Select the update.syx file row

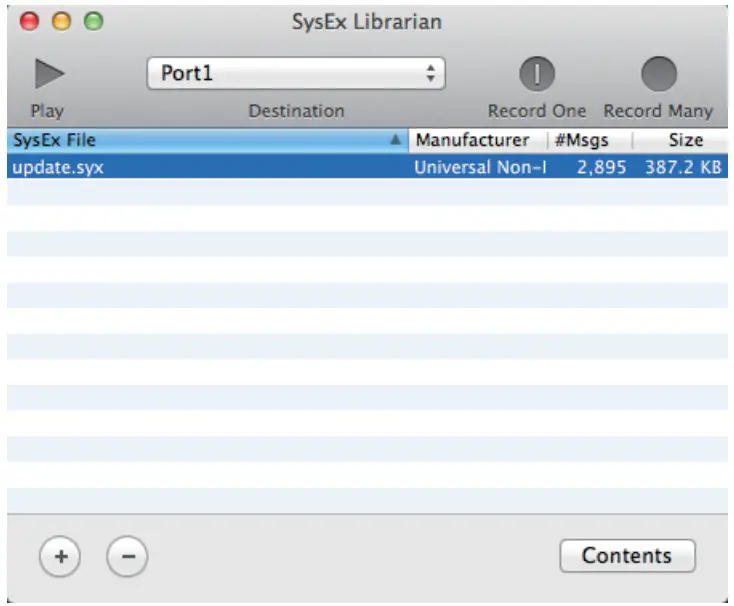pos(367,167)
